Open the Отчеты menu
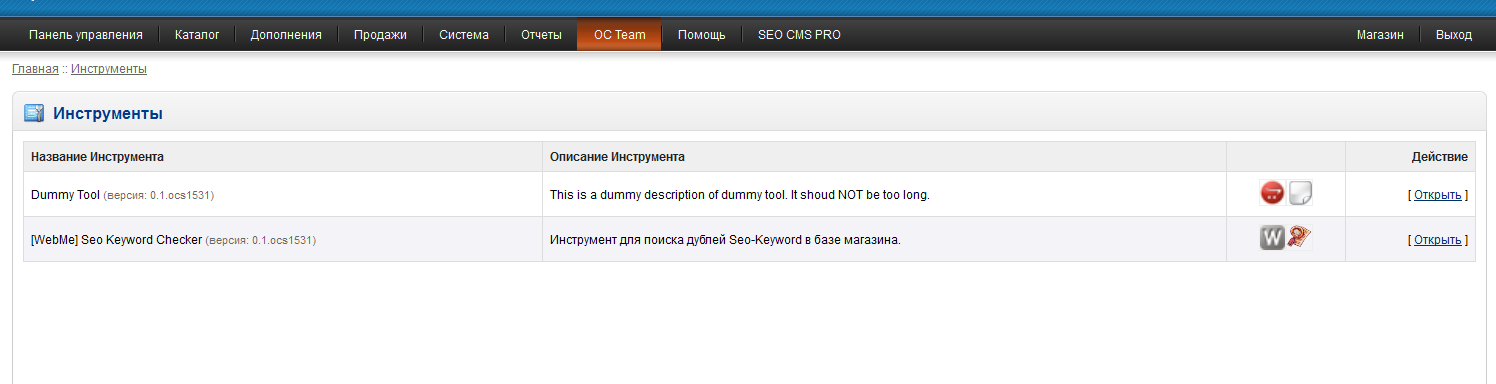Image resolution: width=1496 pixels, height=384 pixels. [x=541, y=35]
